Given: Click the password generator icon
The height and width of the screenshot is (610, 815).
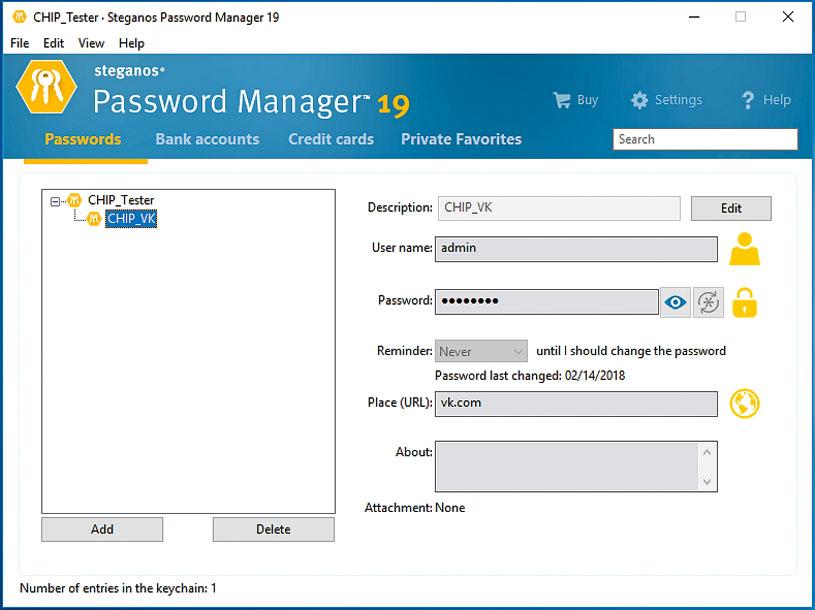Looking at the screenshot, I should 708,302.
